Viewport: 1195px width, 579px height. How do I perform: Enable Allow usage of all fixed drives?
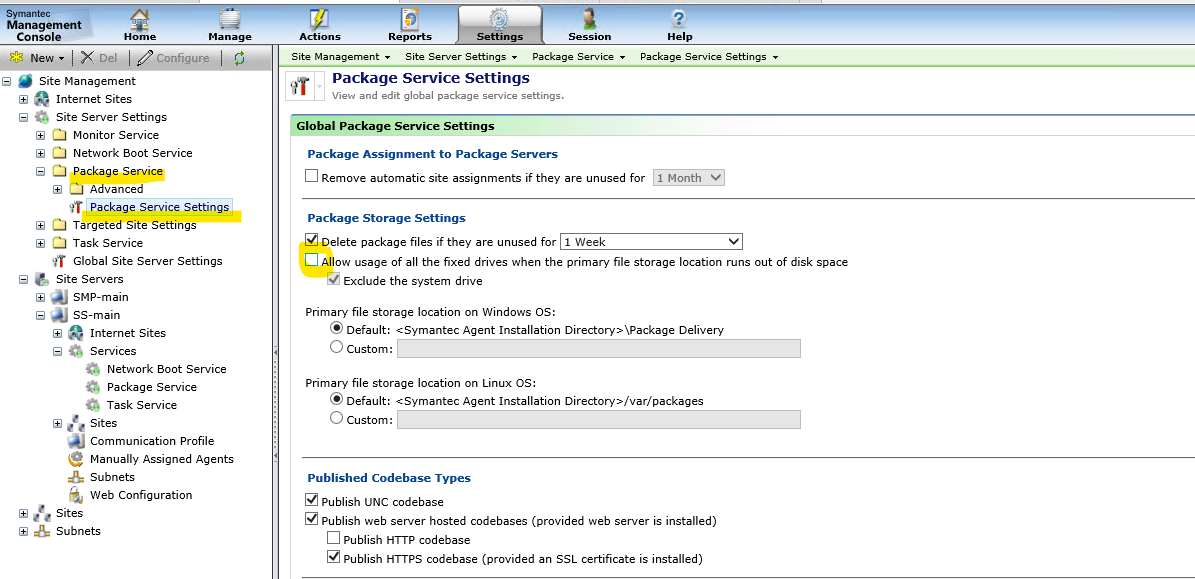click(x=311, y=261)
